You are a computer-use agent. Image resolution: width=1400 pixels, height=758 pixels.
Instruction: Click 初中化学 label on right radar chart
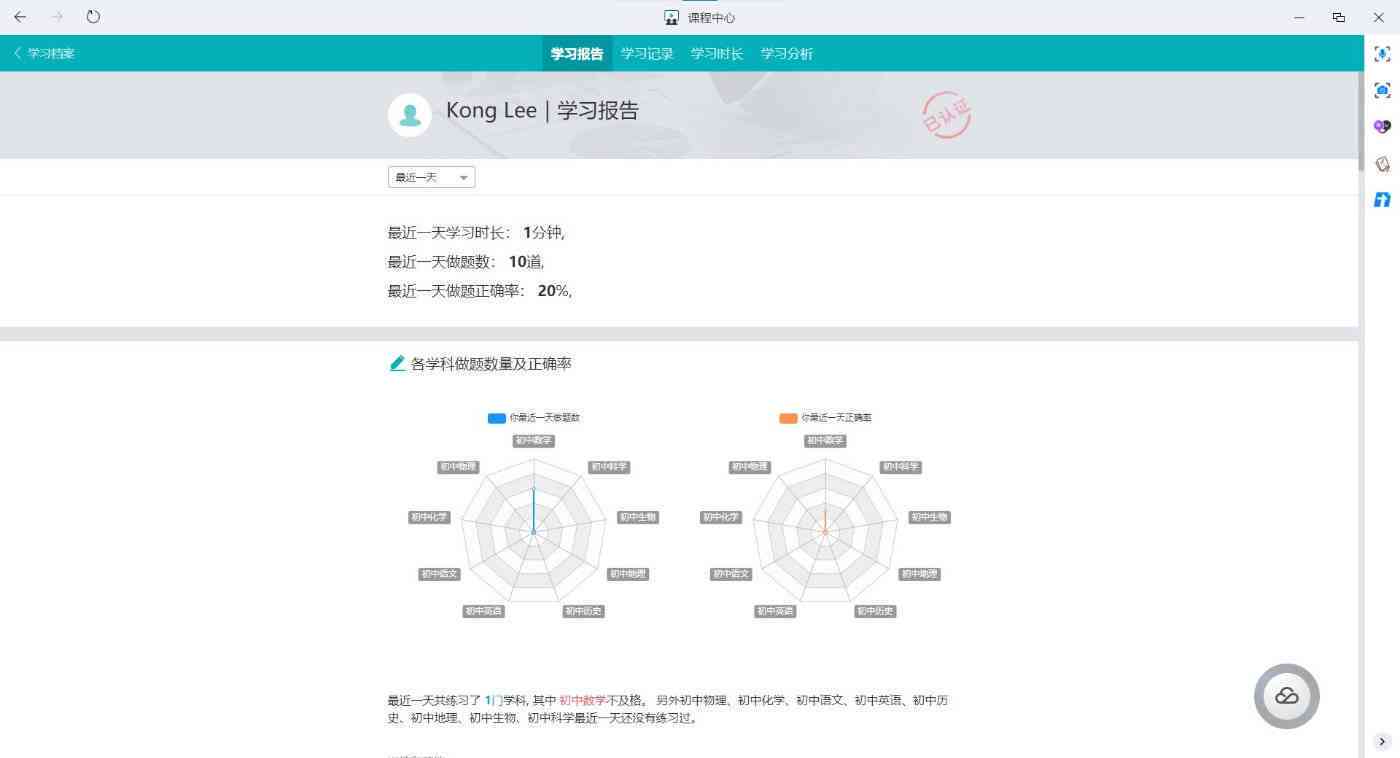[721, 517]
